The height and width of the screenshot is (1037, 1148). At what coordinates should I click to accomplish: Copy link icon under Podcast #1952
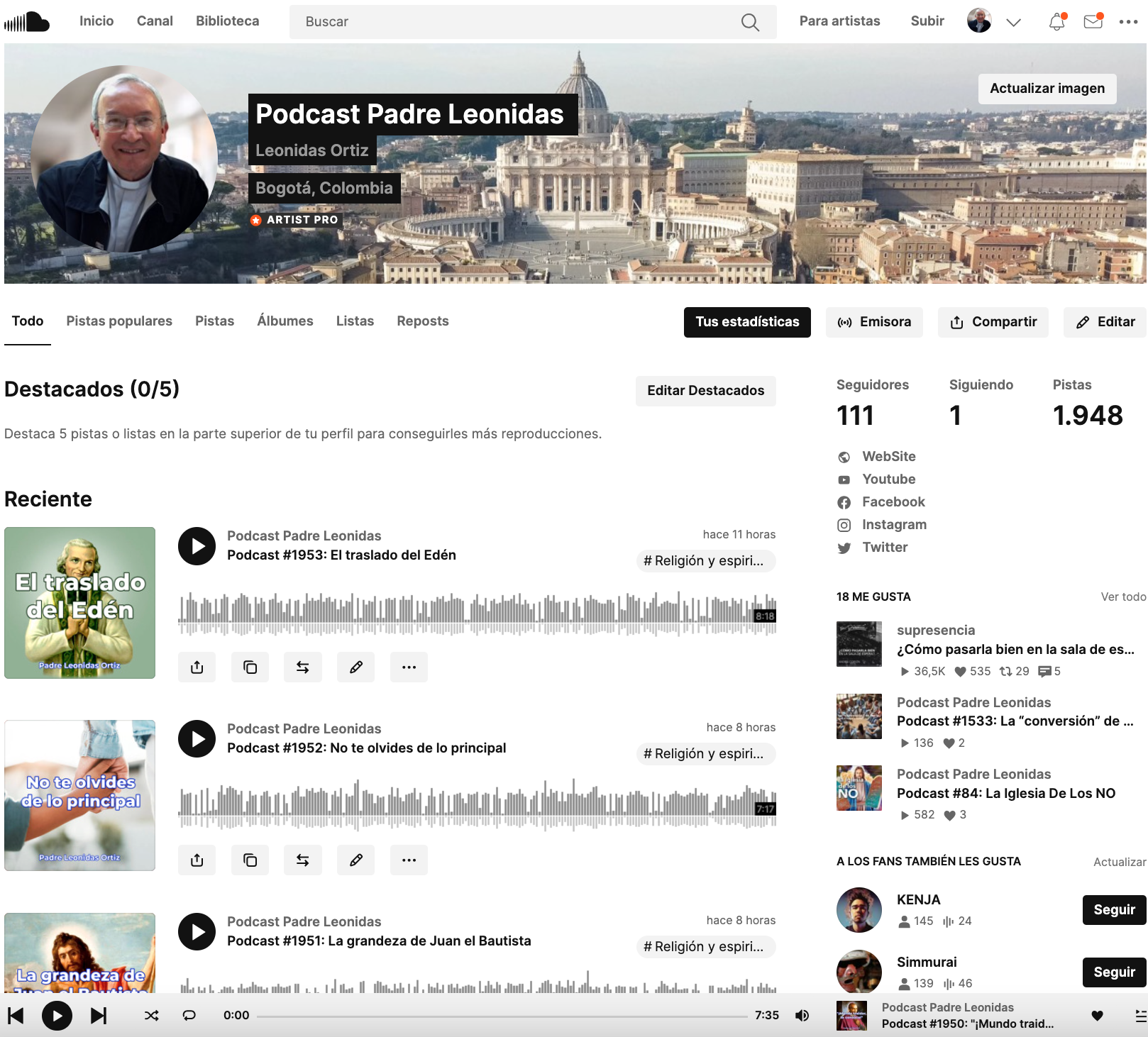[250, 860]
